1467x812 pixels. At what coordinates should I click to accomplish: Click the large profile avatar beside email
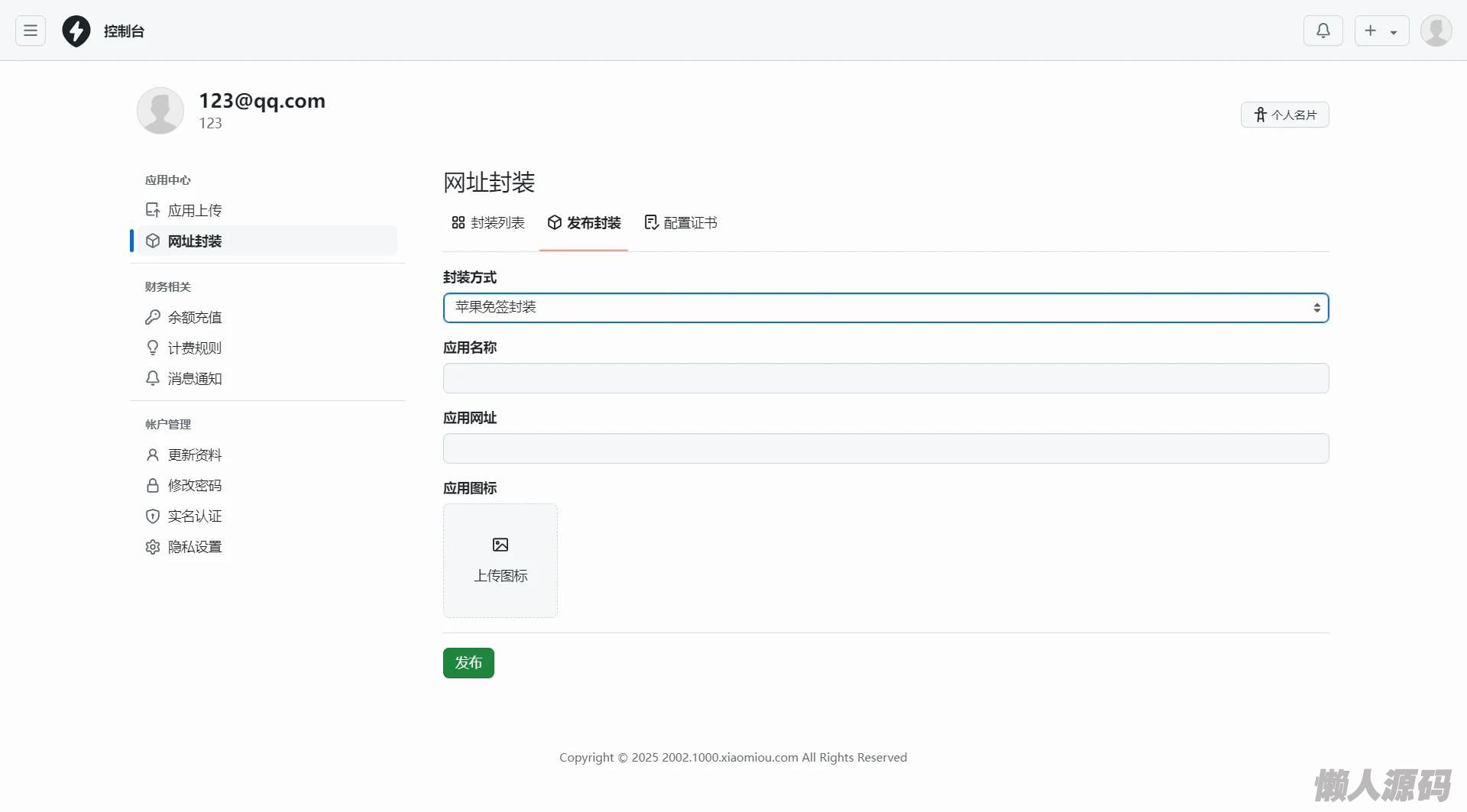pyautogui.click(x=160, y=111)
